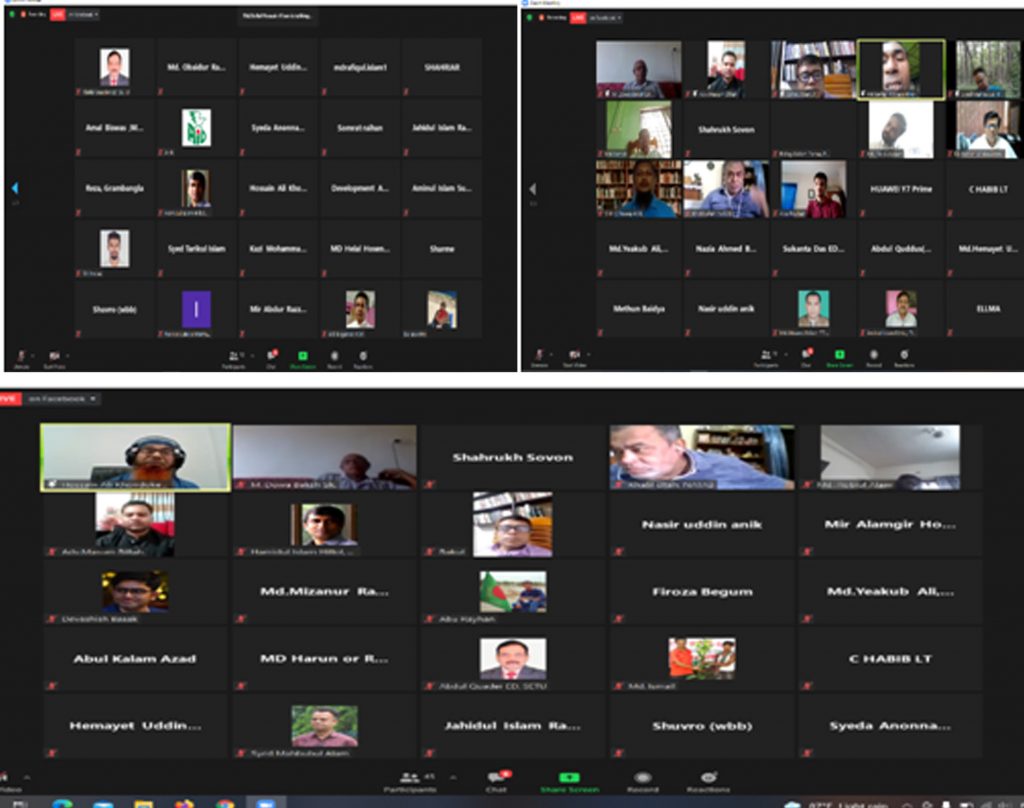Image resolution: width=1024 pixels, height=808 pixels.
Task: Select the green-bordered active speaker in bottom window
Action: [x=135, y=457]
